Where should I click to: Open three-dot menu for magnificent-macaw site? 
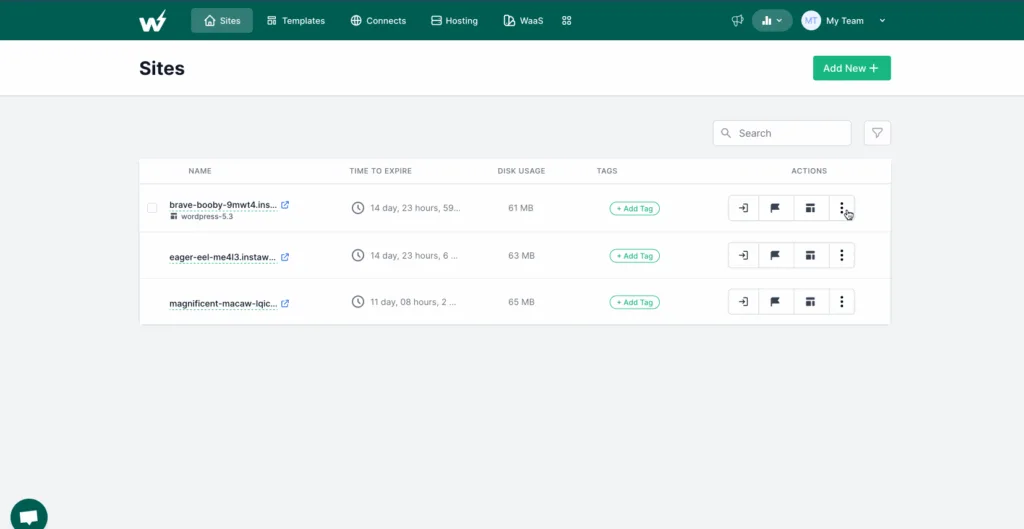842,301
